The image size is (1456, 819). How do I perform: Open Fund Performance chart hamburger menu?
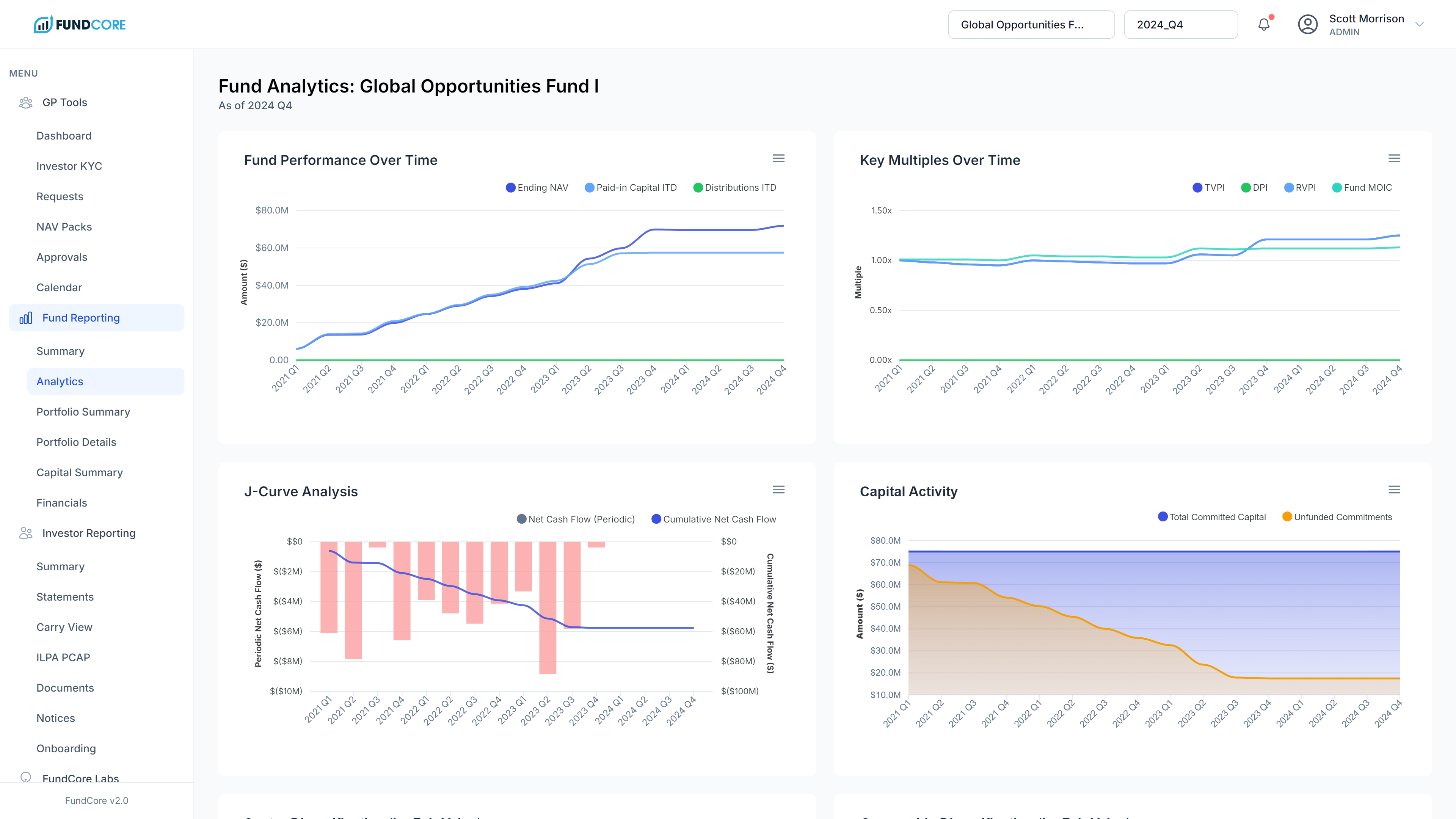point(778,158)
